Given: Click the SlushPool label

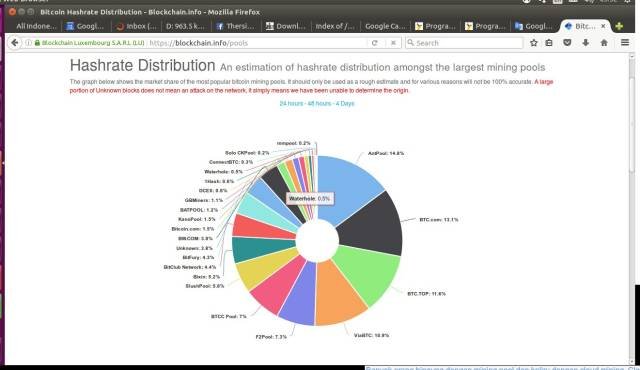Looking at the screenshot, I should (204, 286).
